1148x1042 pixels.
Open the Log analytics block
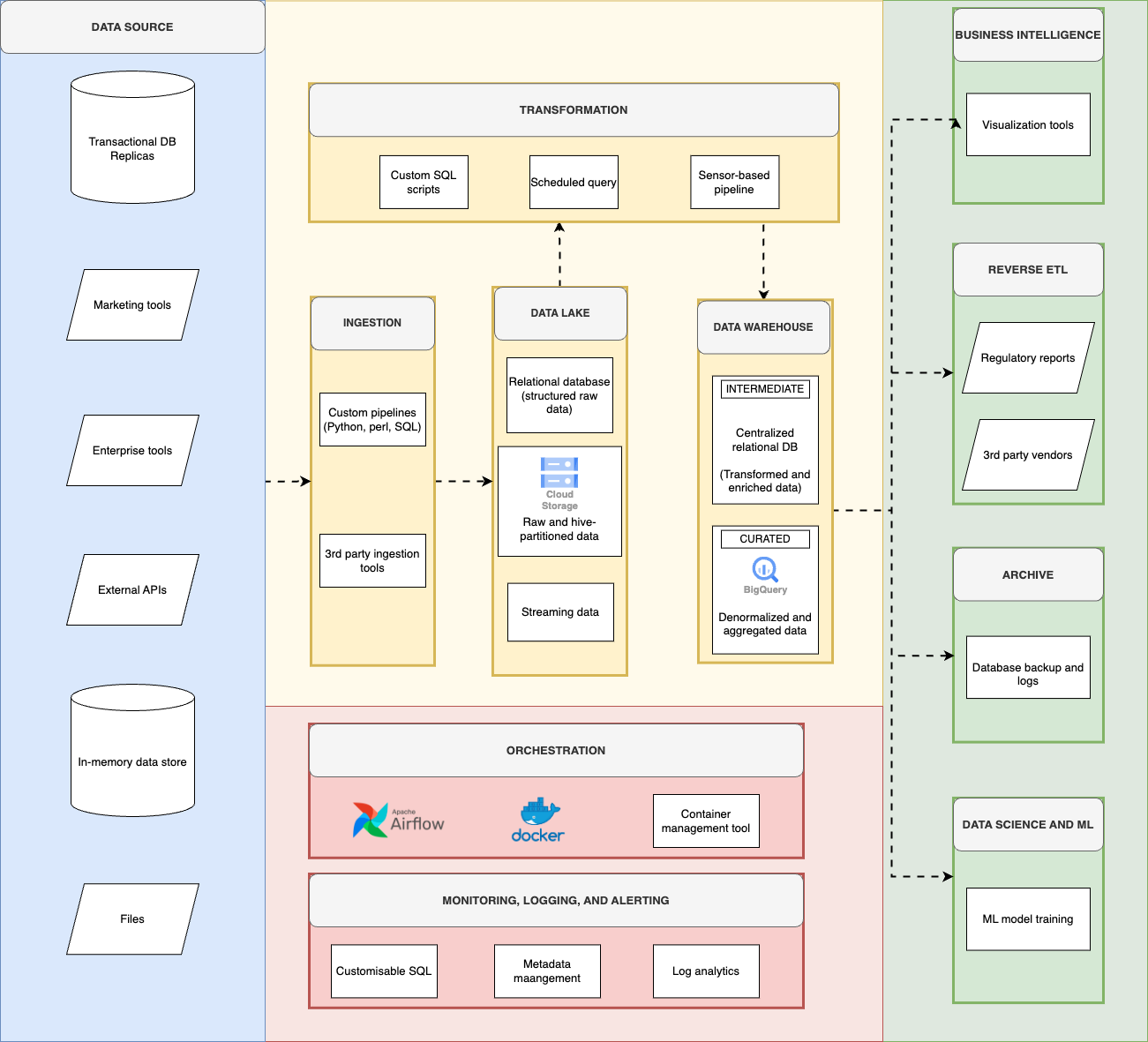pyautogui.click(x=706, y=971)
